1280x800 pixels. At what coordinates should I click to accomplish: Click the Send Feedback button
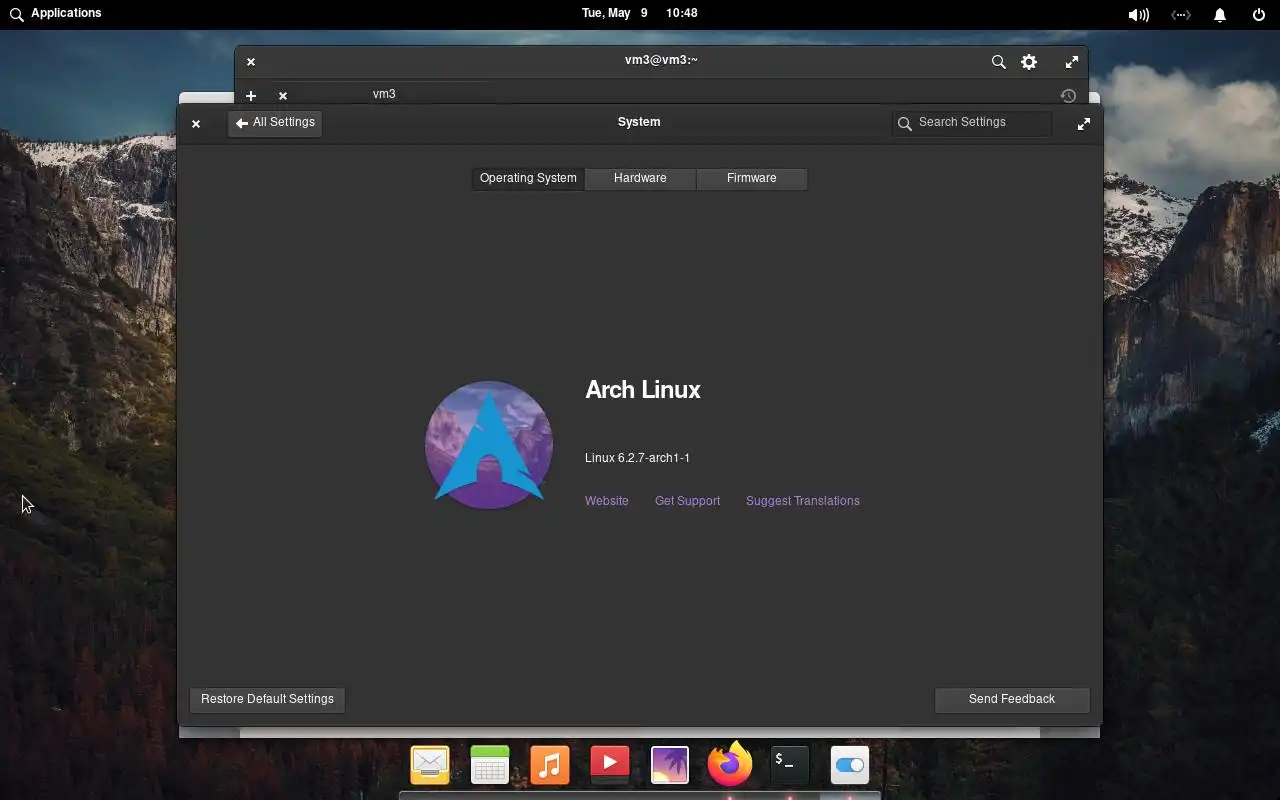[1012, 699]
